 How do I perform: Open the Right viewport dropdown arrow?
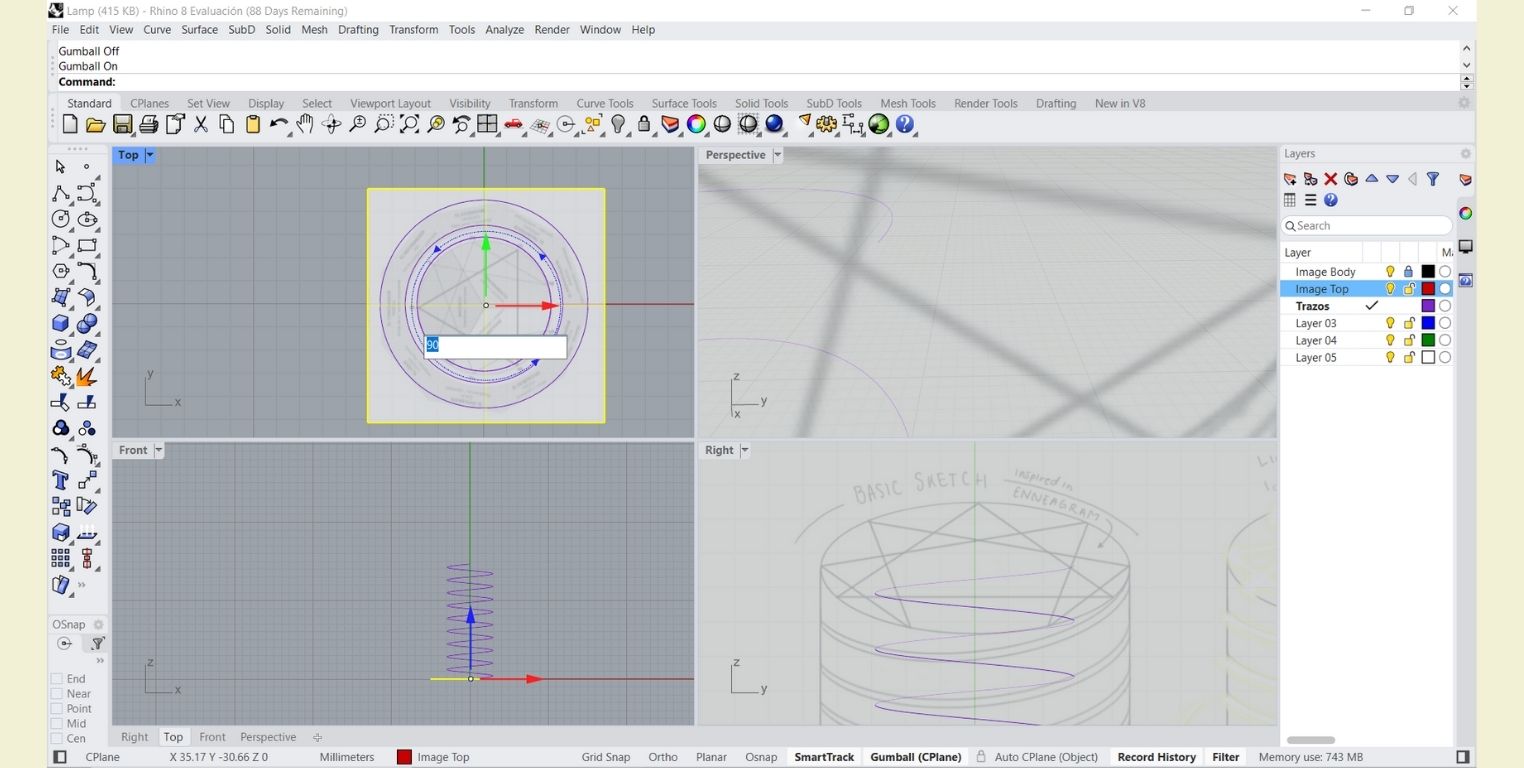(745, 450)
